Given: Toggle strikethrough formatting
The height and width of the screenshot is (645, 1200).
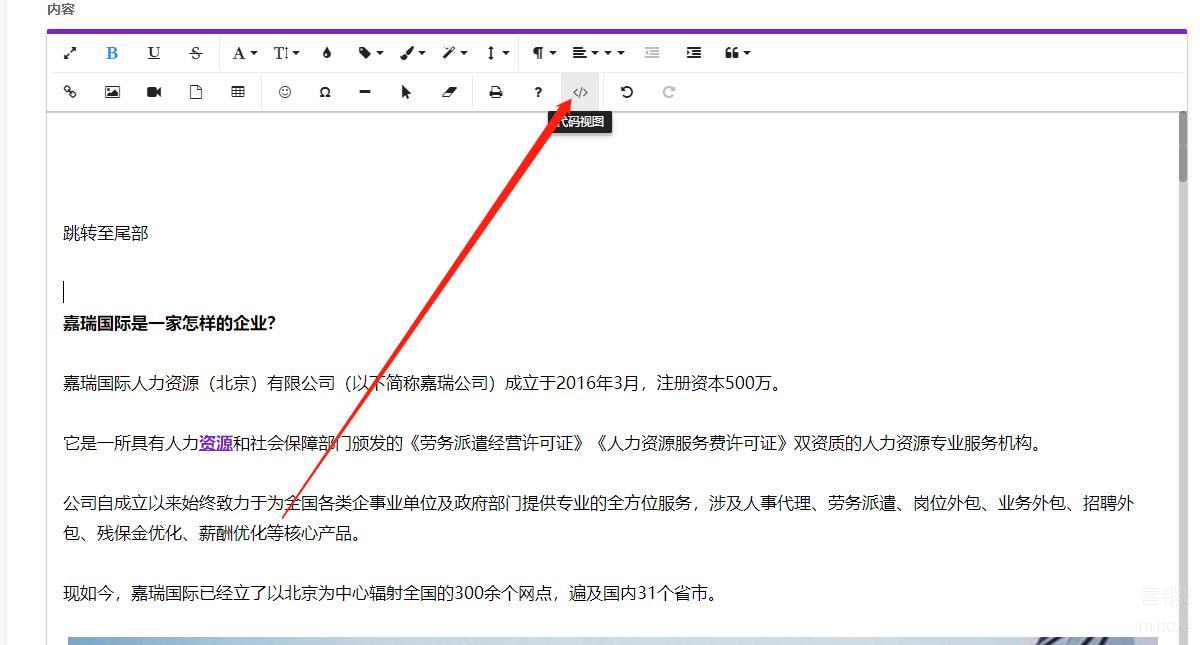Looking at the screenshot, I should point(196,53).
